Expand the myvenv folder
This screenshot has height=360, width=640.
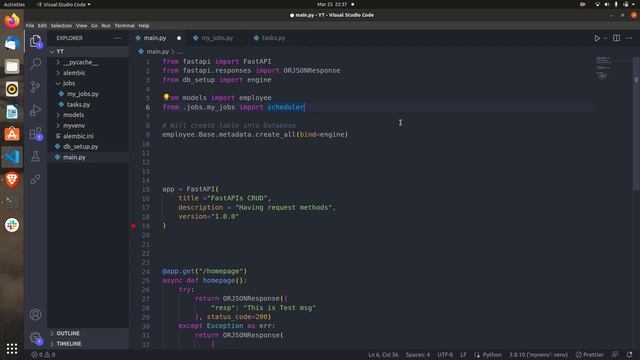click(88, 126)
